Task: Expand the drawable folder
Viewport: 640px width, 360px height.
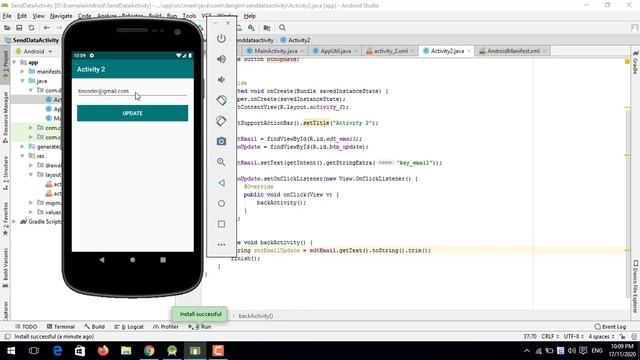Action: click(31, 165)
